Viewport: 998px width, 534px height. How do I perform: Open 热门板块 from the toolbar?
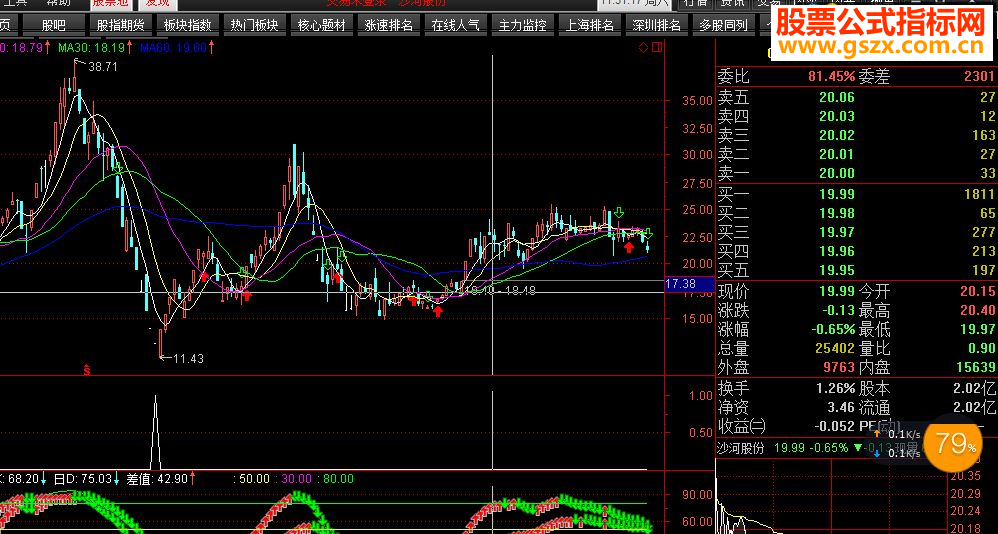pyautogui.click(x=254, y=25)
